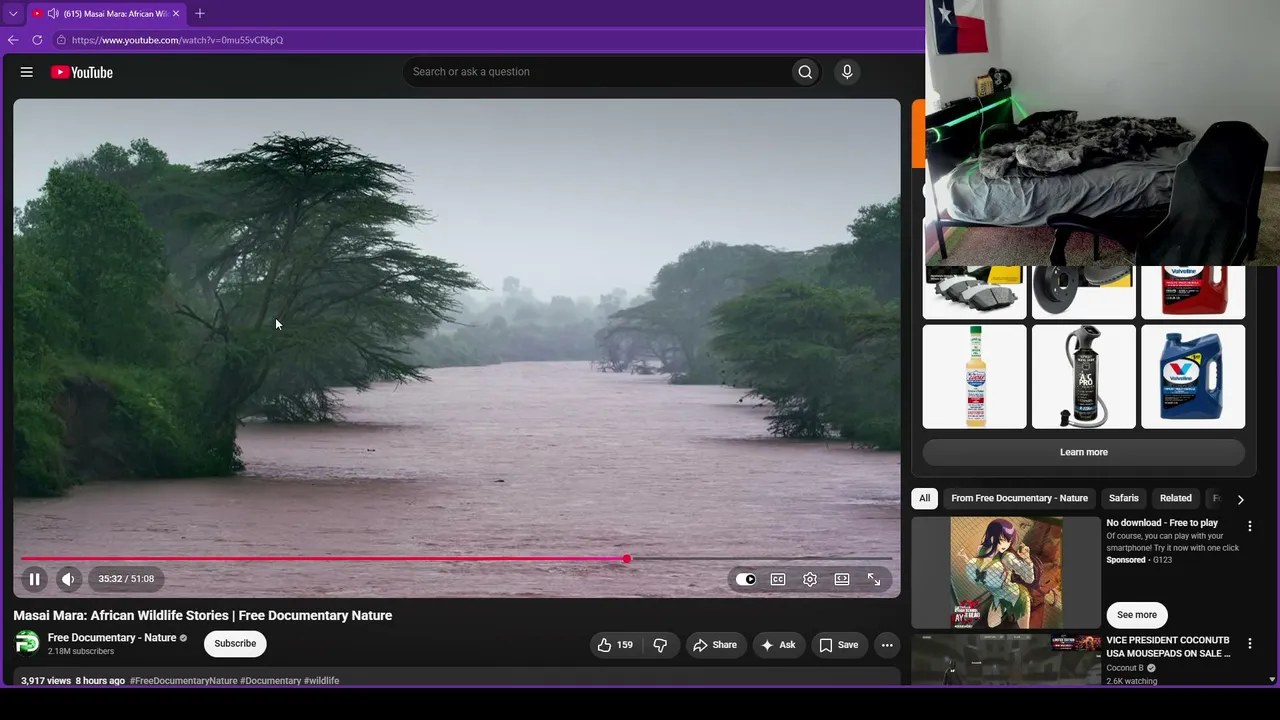
Task: Select the Safaris filter chip
Action: [x=1124, y=498]
